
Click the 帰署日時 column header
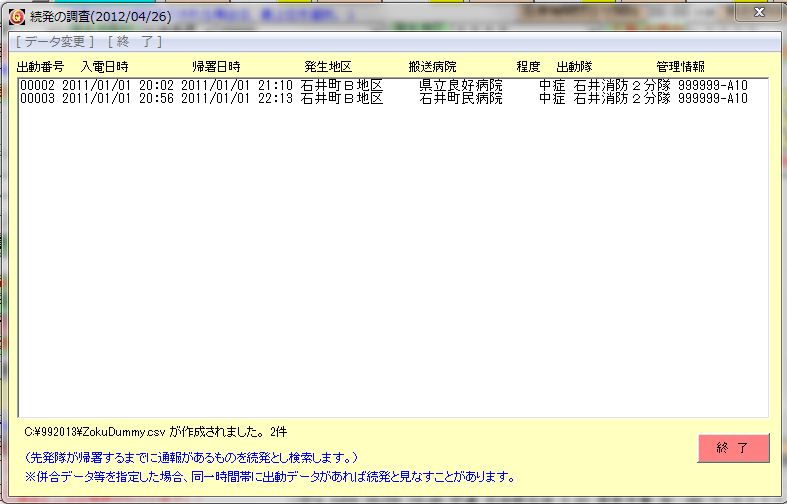pos(216,66)
